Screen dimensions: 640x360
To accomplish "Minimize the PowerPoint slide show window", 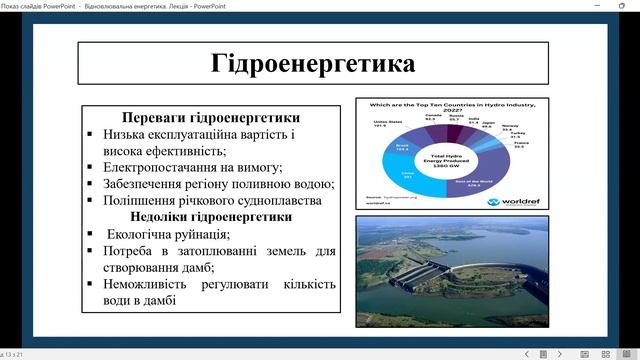I will [598, 6].
